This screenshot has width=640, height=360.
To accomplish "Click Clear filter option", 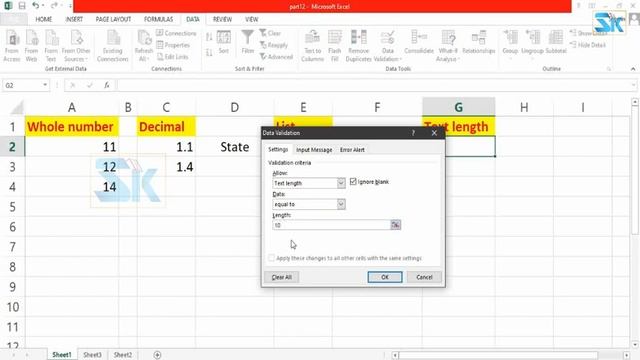I will click(270, 33).
